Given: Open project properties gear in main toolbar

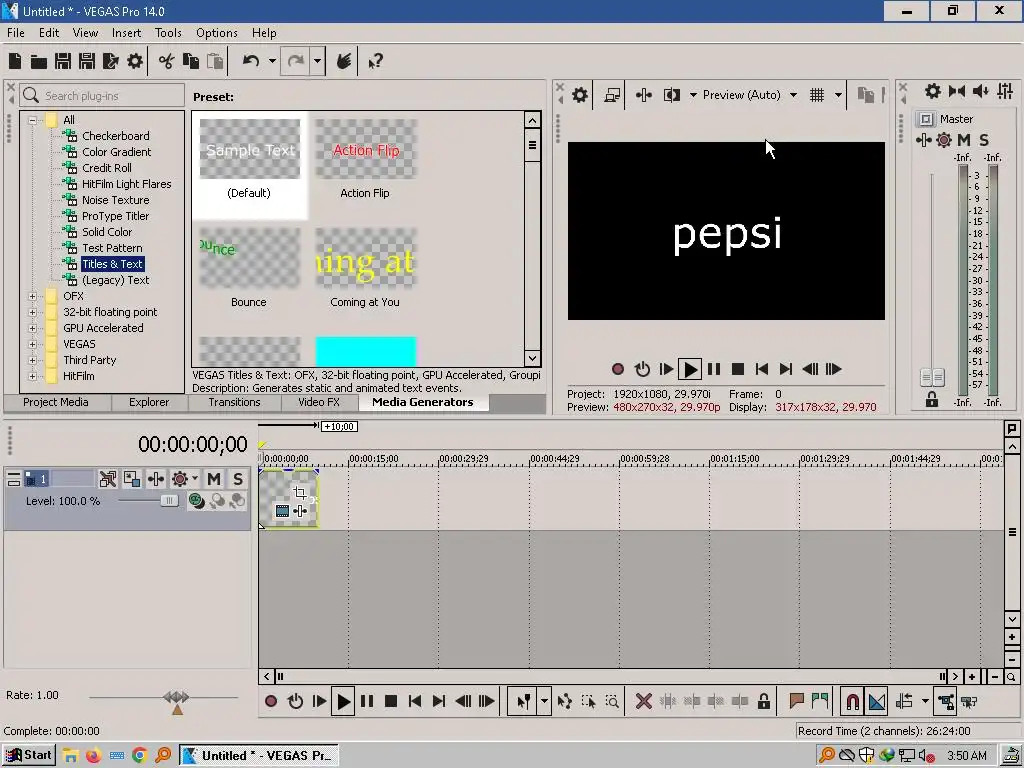Looking at the screenshot, I should click(135, 61).
